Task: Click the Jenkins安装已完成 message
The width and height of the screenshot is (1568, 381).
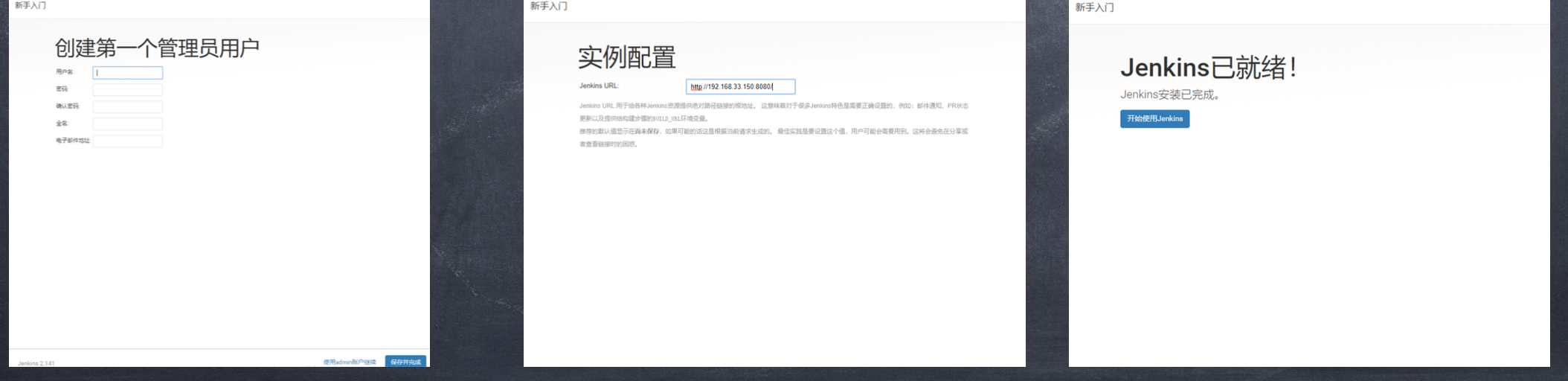Action: tap(1170, 95)
